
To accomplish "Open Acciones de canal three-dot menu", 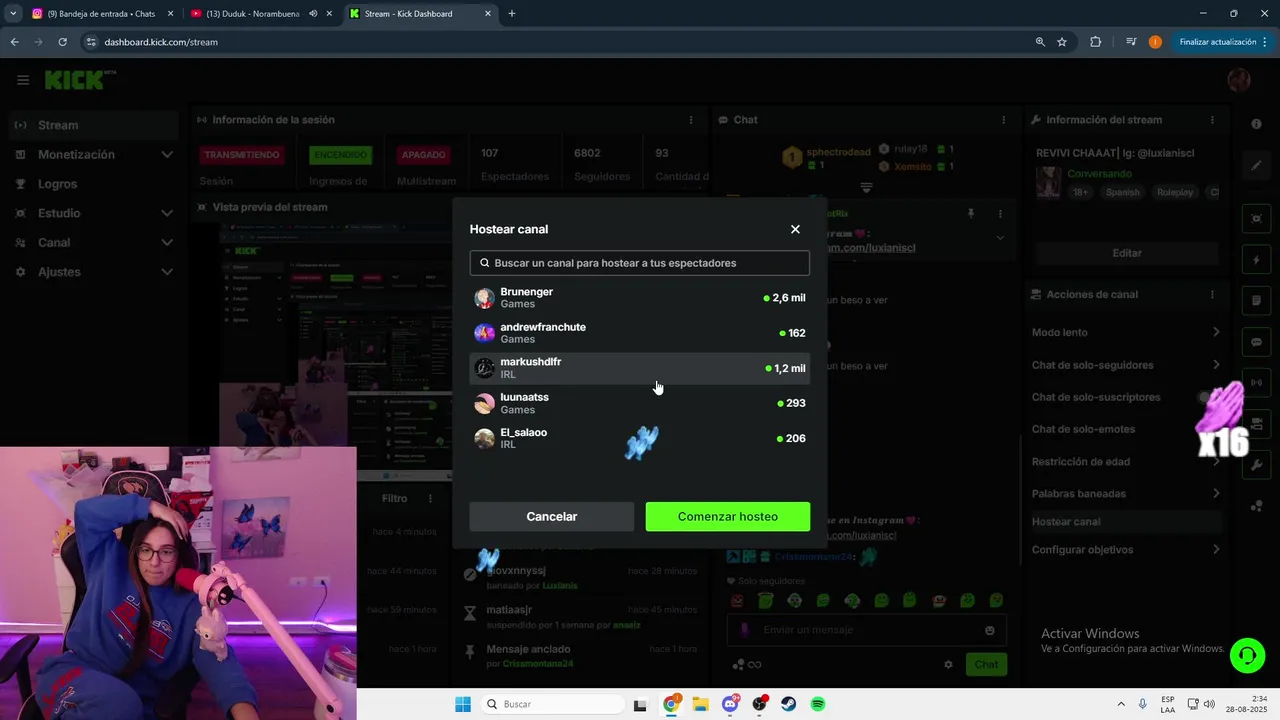I will [1212, 295].
